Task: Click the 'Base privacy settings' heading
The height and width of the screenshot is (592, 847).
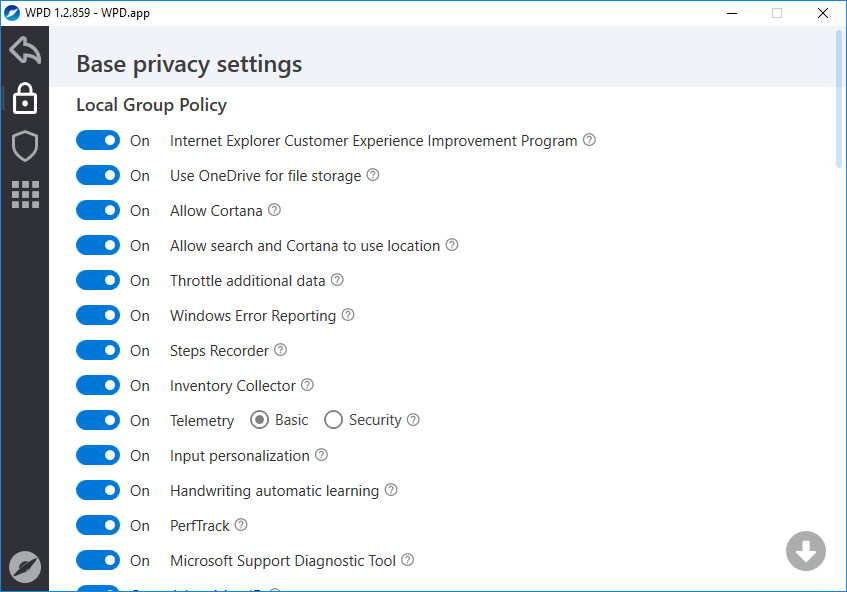Action: point(189,64)
